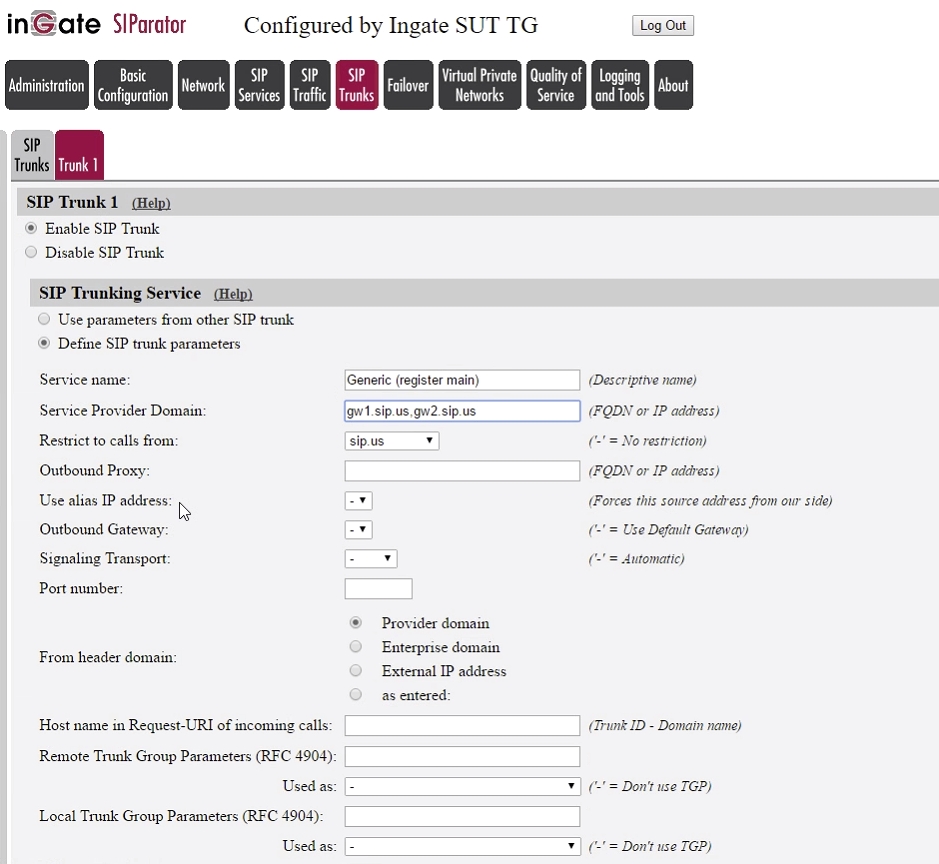Screen dimensions: 939x864
Task: Open Remote Trunk Group 'Used as' dropdown
Action: point(462,786)
